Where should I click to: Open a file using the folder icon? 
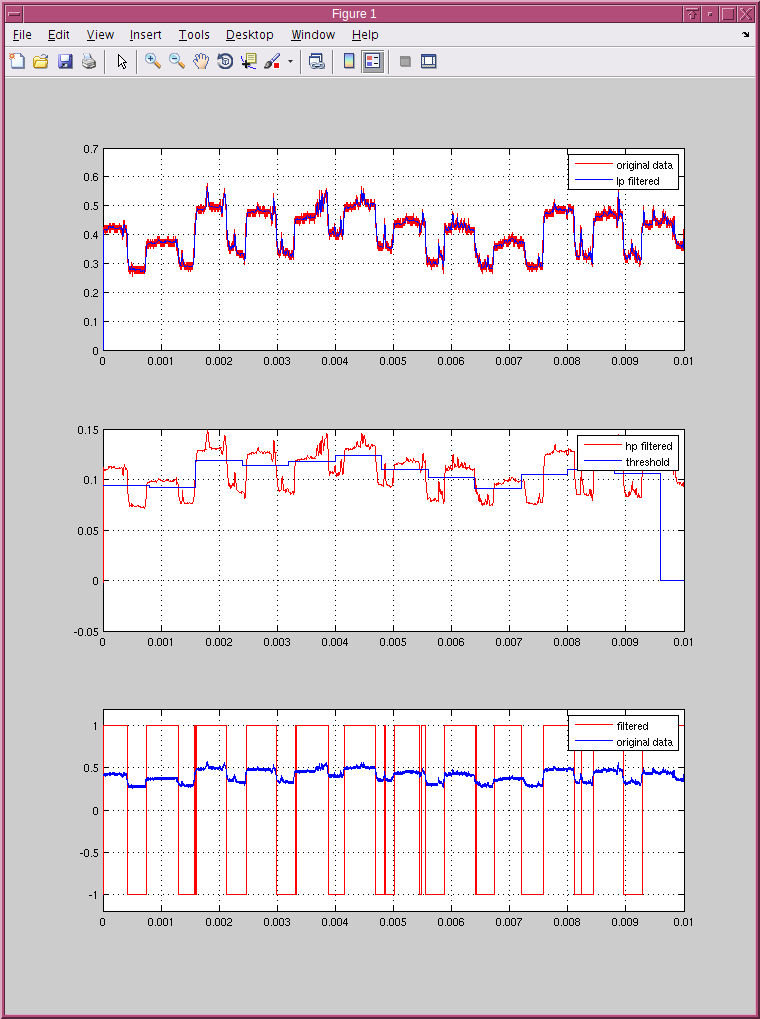(x=40, y=62)
